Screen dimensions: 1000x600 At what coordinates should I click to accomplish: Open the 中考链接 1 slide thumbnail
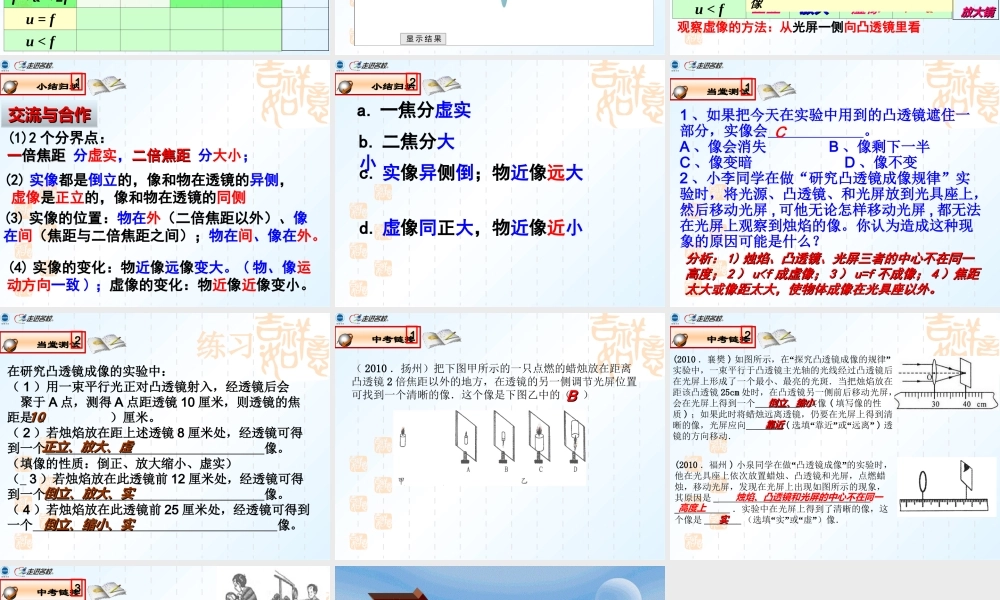(x=500, y=436)
